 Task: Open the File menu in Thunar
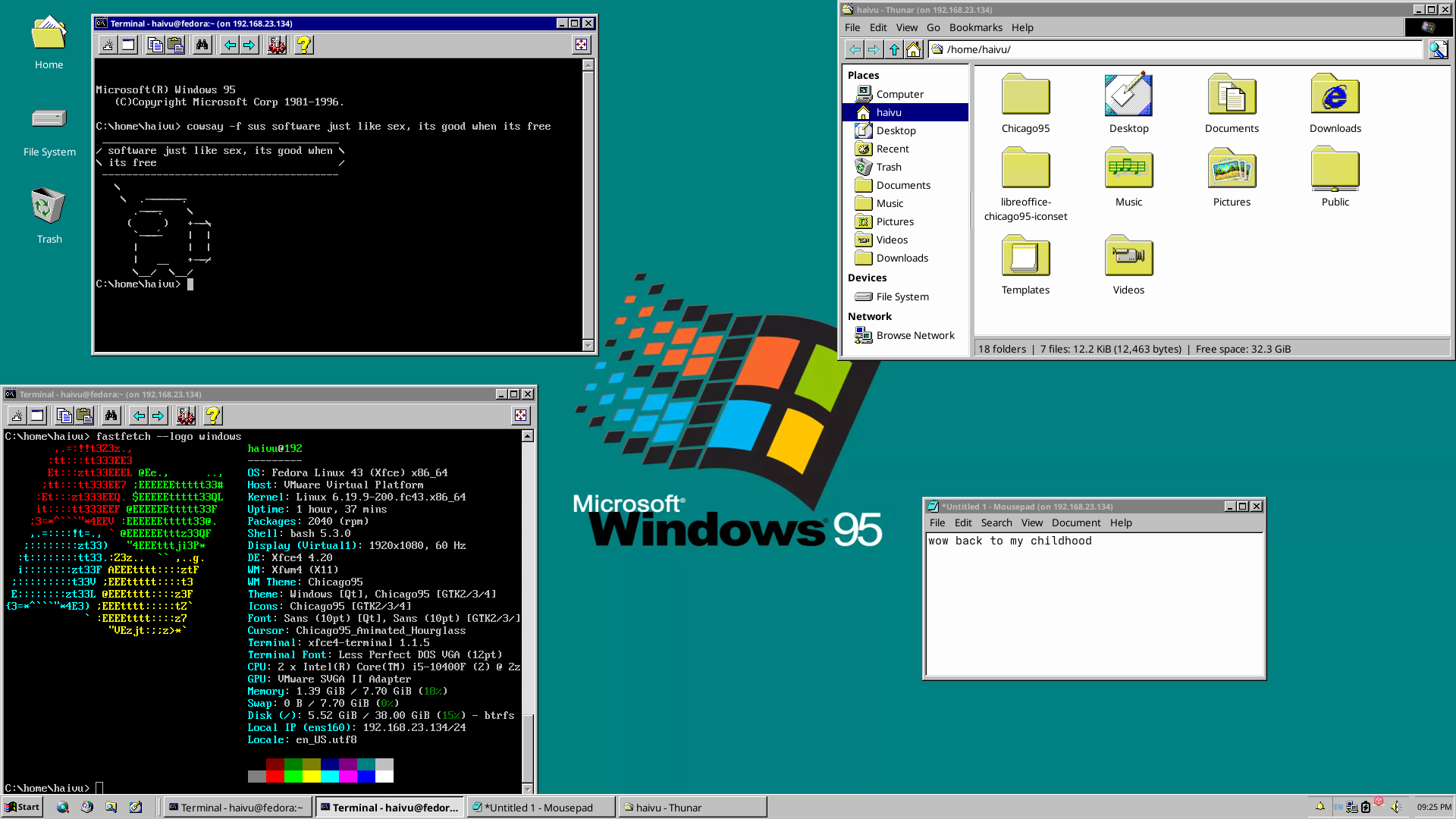[x=852, y=27]
